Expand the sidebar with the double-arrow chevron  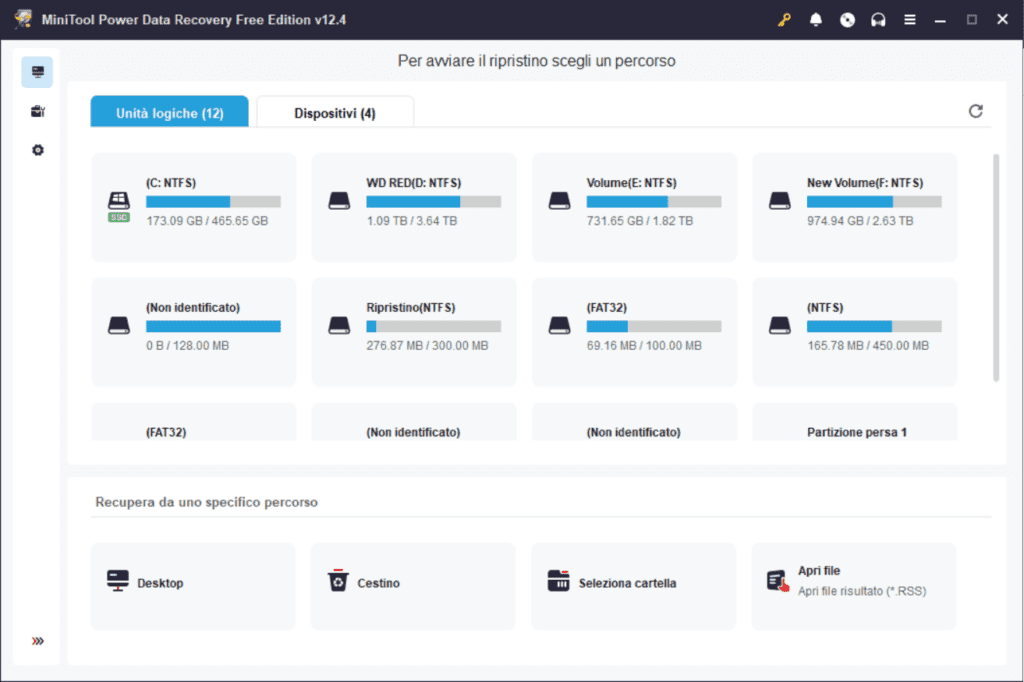[38, 641]
